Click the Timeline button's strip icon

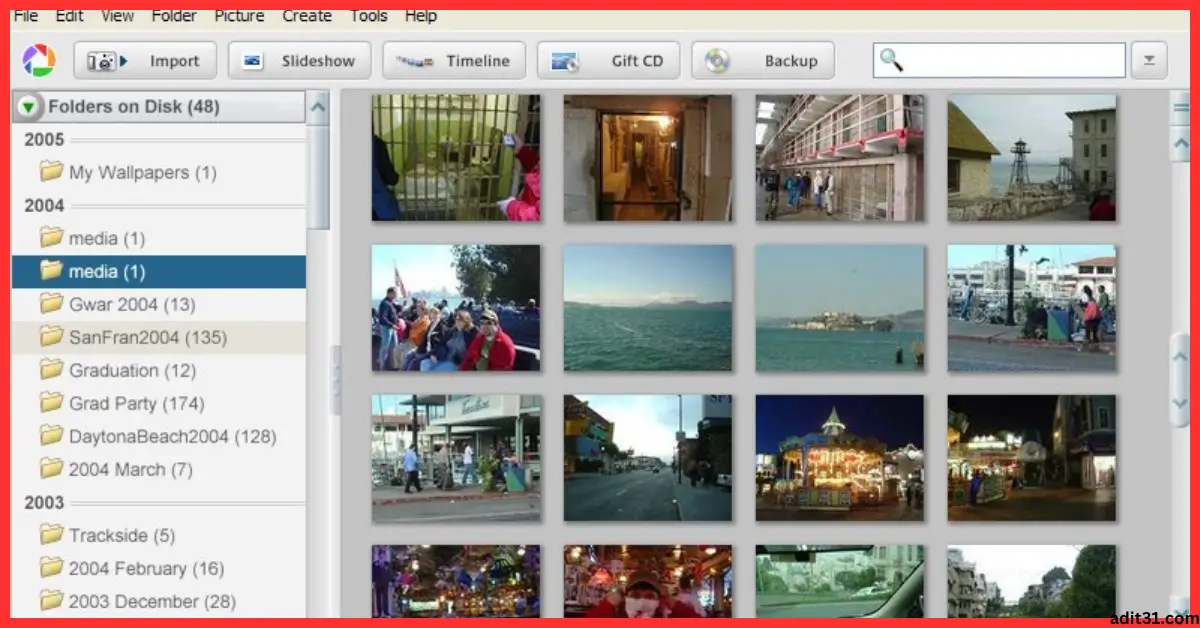(414, 61)
